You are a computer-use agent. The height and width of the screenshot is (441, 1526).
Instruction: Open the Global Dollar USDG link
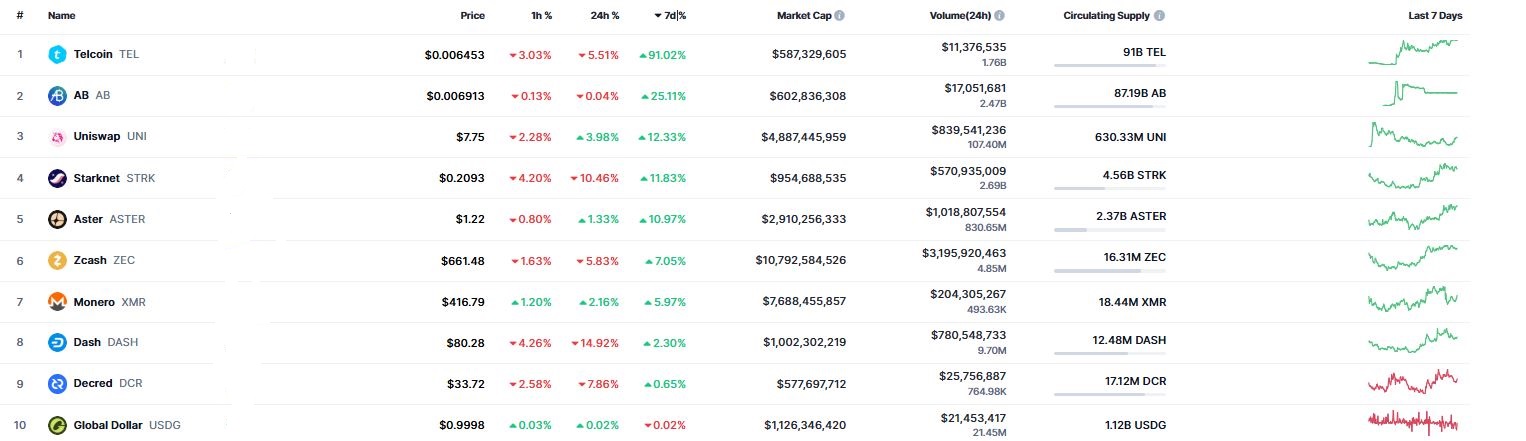click(x=127, y=425)
